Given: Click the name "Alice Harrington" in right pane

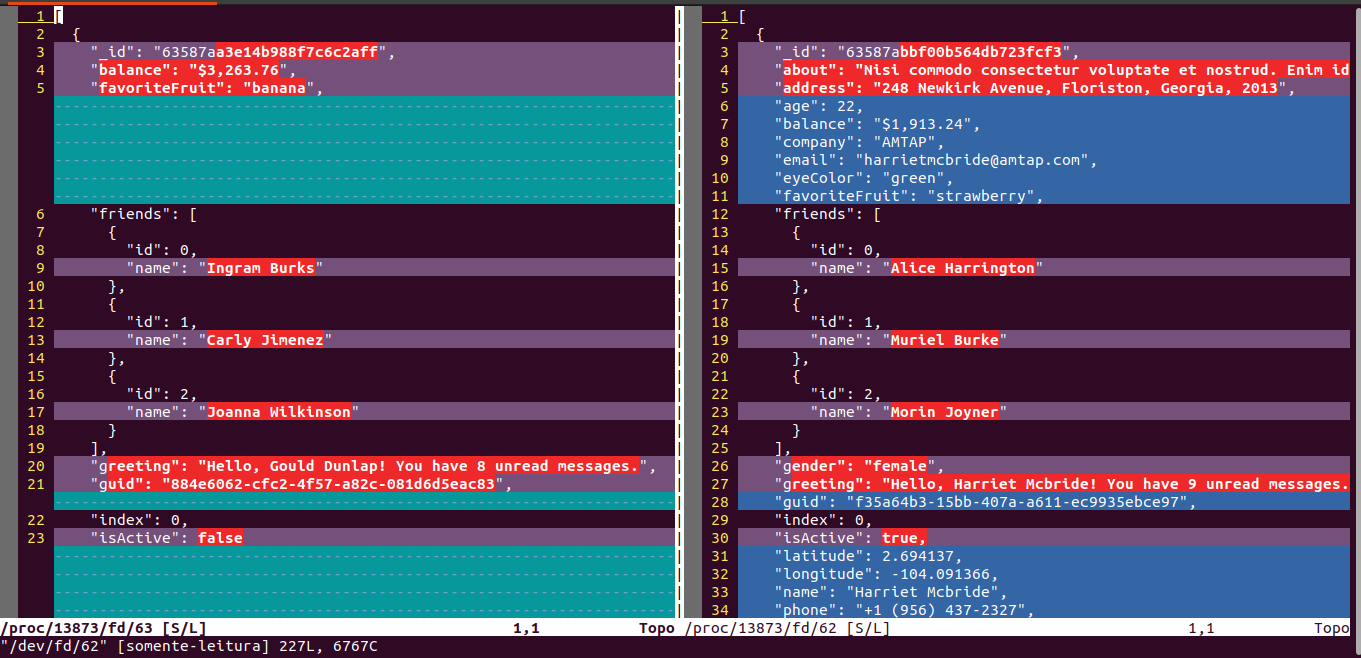Looking at the screenshot, I should coord(962,268).
